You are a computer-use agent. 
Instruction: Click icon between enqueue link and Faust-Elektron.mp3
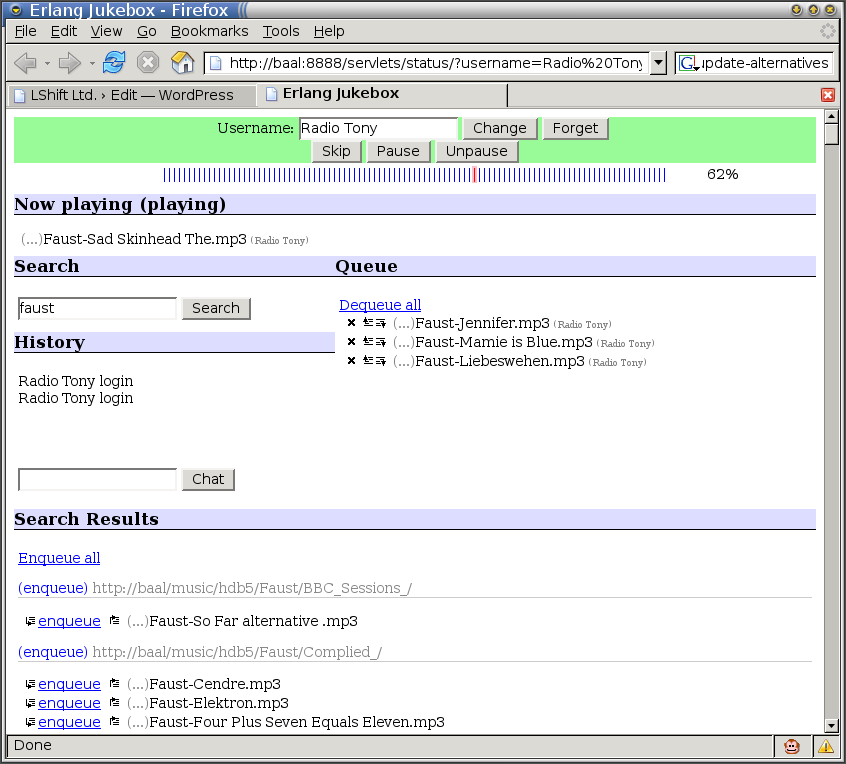pyautogui.click(x=115, y=703)
